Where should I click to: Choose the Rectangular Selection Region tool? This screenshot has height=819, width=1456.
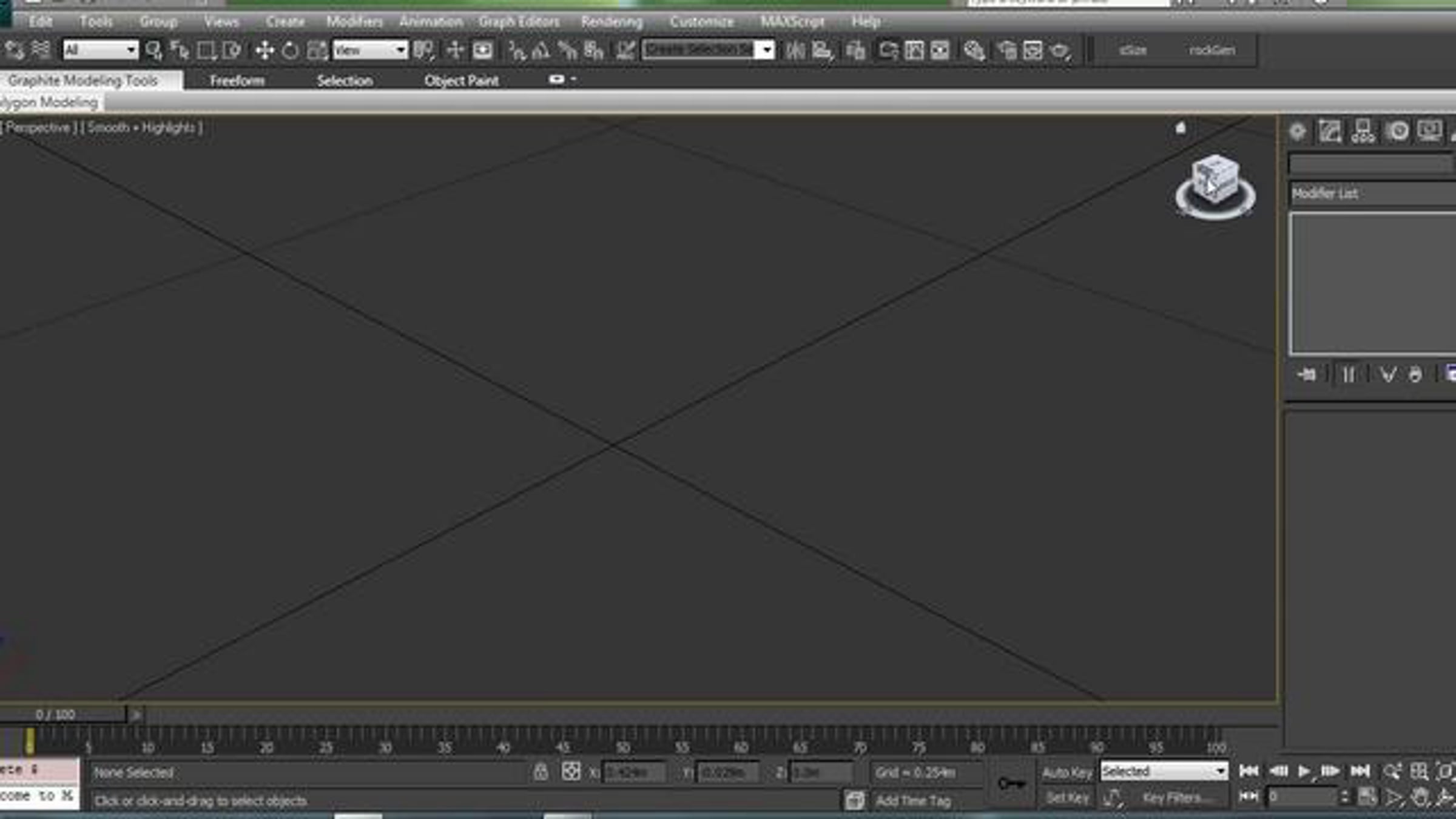click(206, 50)
